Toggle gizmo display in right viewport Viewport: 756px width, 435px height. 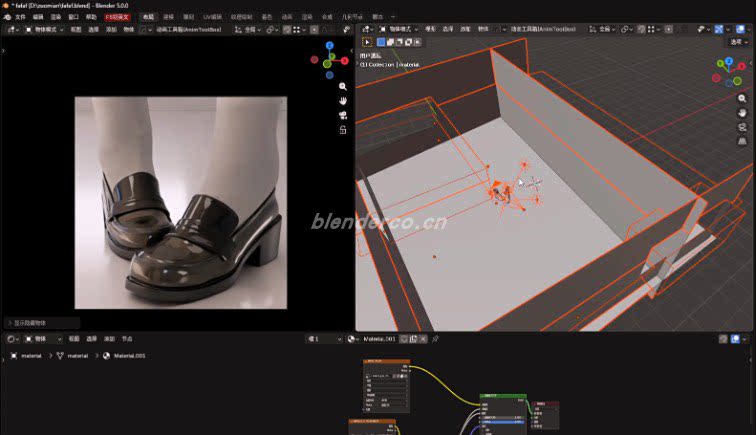tap(719, 29)
